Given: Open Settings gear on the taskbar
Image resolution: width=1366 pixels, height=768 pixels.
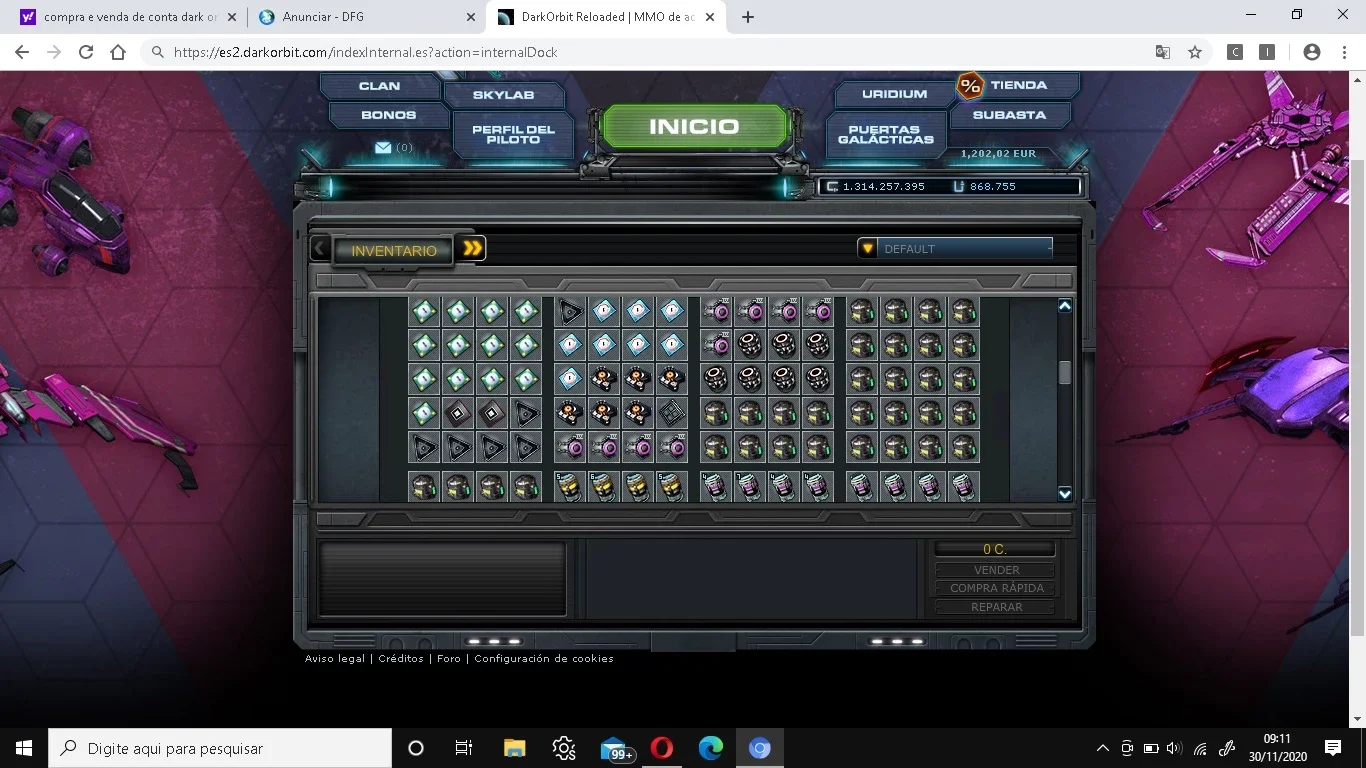Looking at the screenshot, I should pos(564,748).
